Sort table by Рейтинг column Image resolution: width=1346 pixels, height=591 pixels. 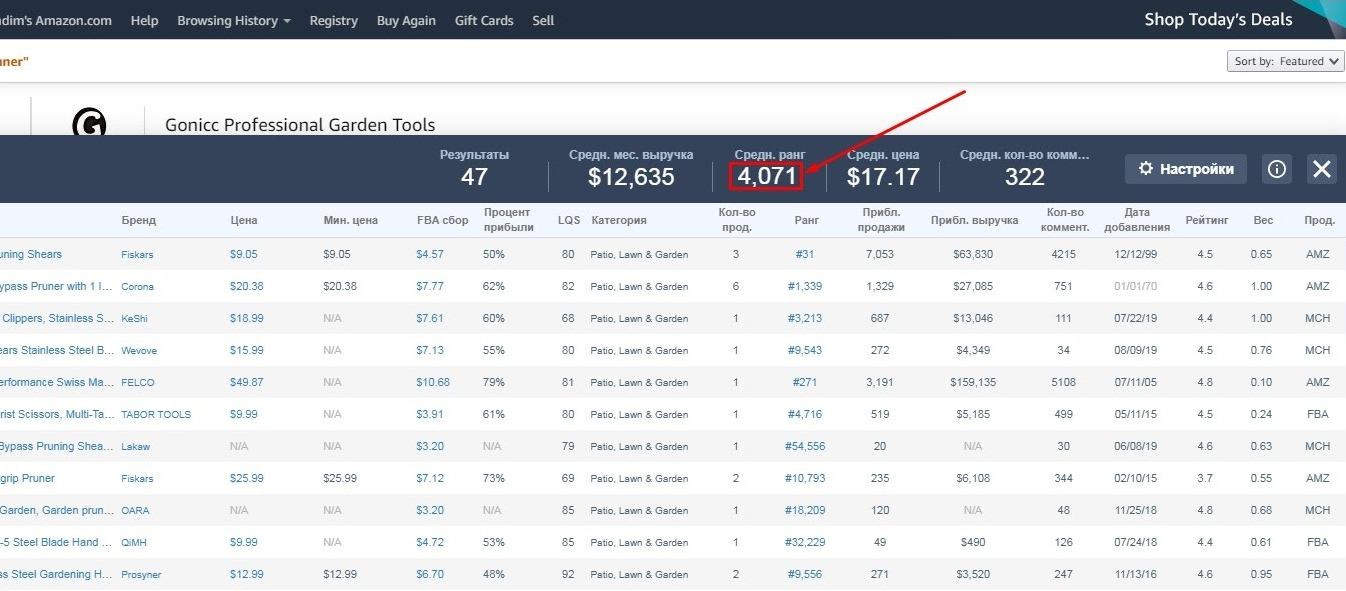(x=1205, y=220)
